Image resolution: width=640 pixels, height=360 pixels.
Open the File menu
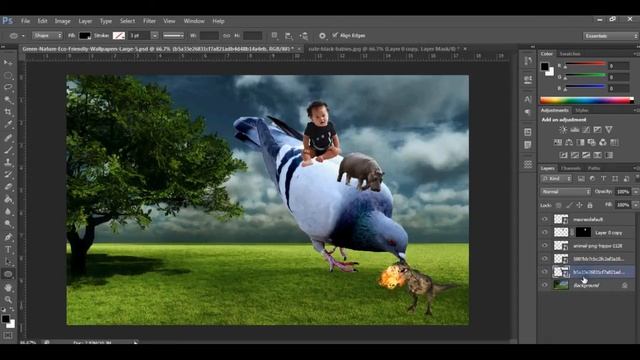[x=25, y=21]
